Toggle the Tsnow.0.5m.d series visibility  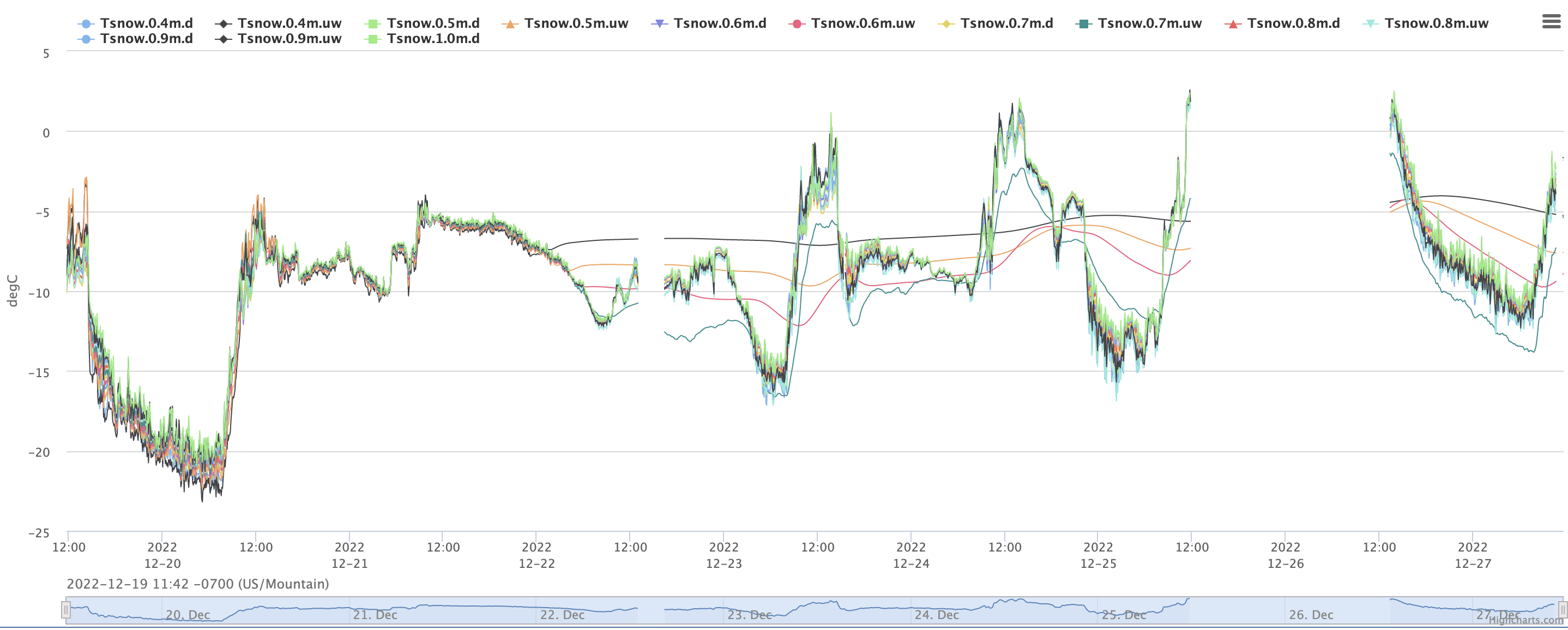pos(433,23)
